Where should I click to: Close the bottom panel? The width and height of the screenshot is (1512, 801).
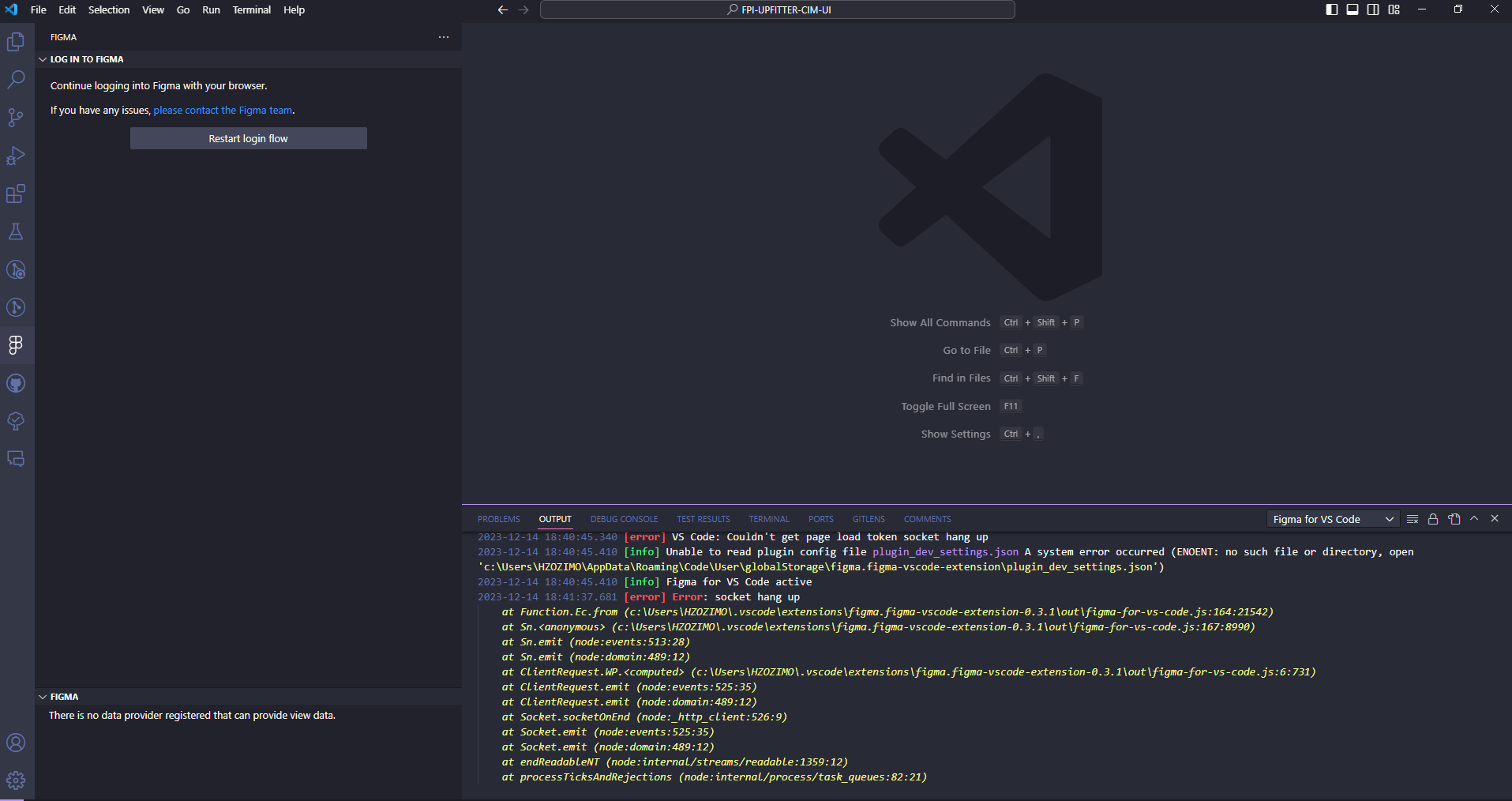tap(1495, 519)
